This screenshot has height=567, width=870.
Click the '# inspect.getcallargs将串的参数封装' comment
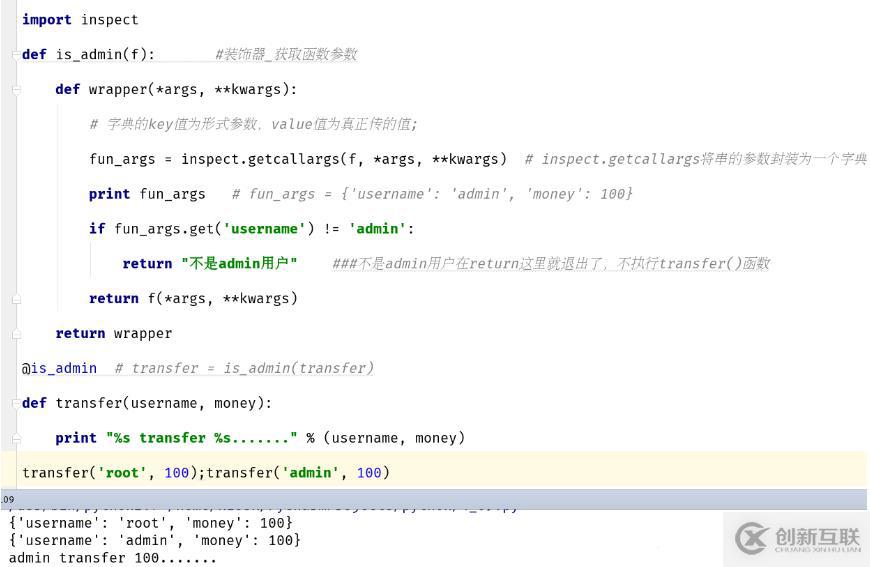[x=696, y=159]
